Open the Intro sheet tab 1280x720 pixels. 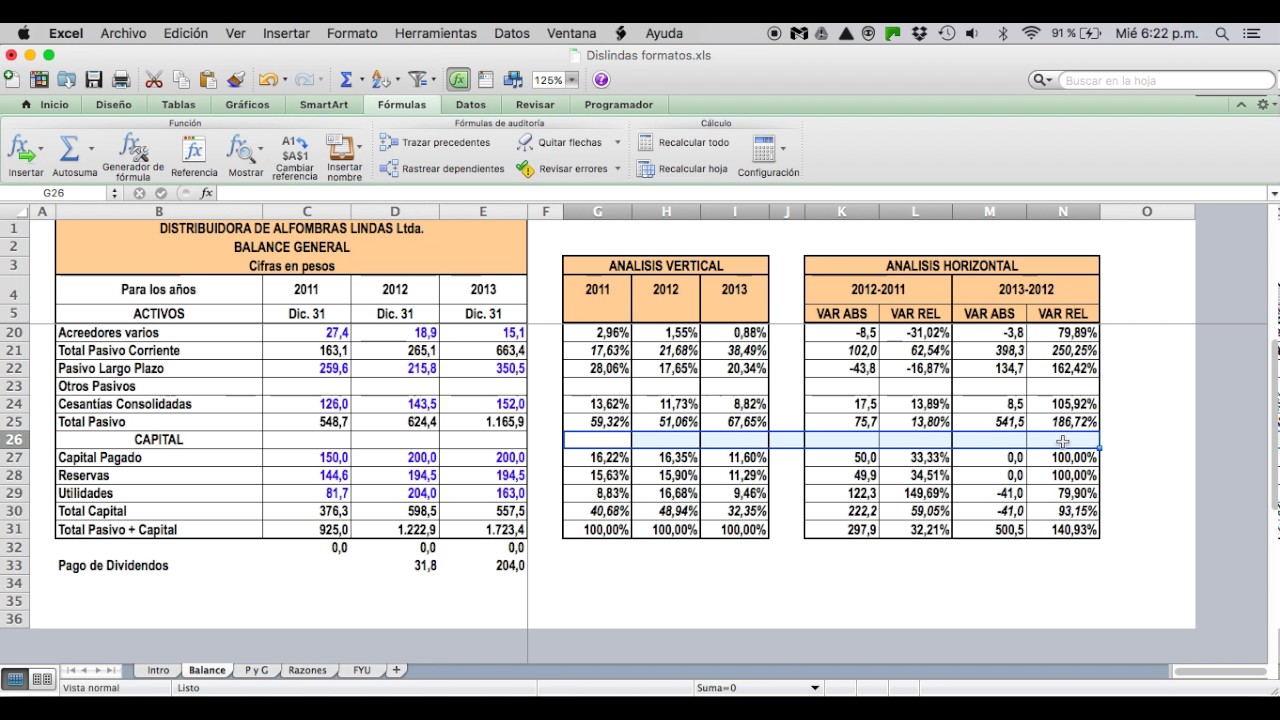[158, 670]
